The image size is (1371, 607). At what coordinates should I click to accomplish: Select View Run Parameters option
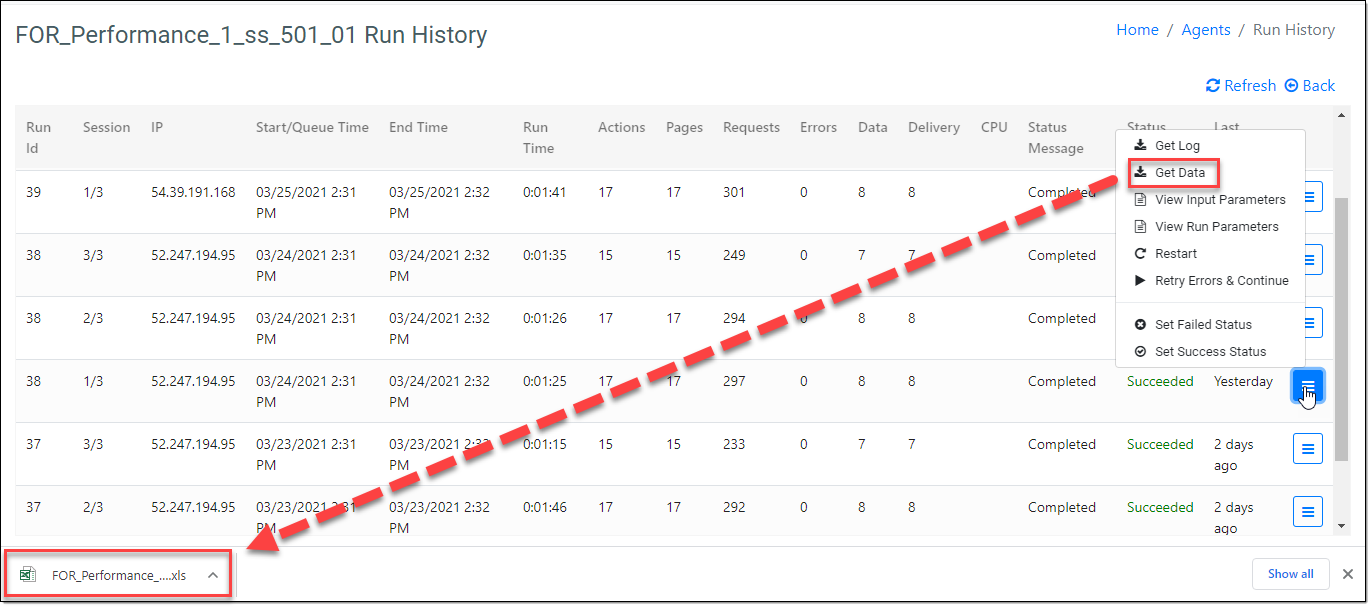point(1216,227)
